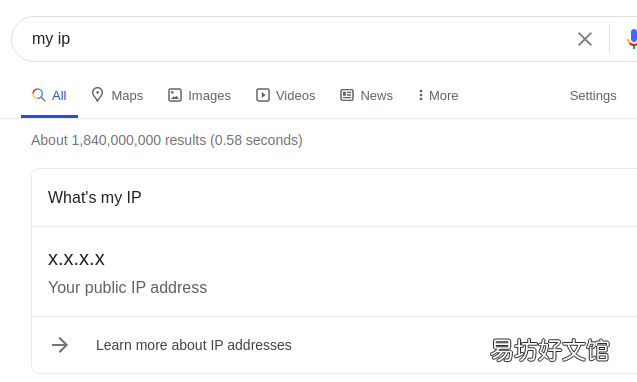Clear the search box with the X icon
The height and width of the screenshot is (382, 637).
585,39
